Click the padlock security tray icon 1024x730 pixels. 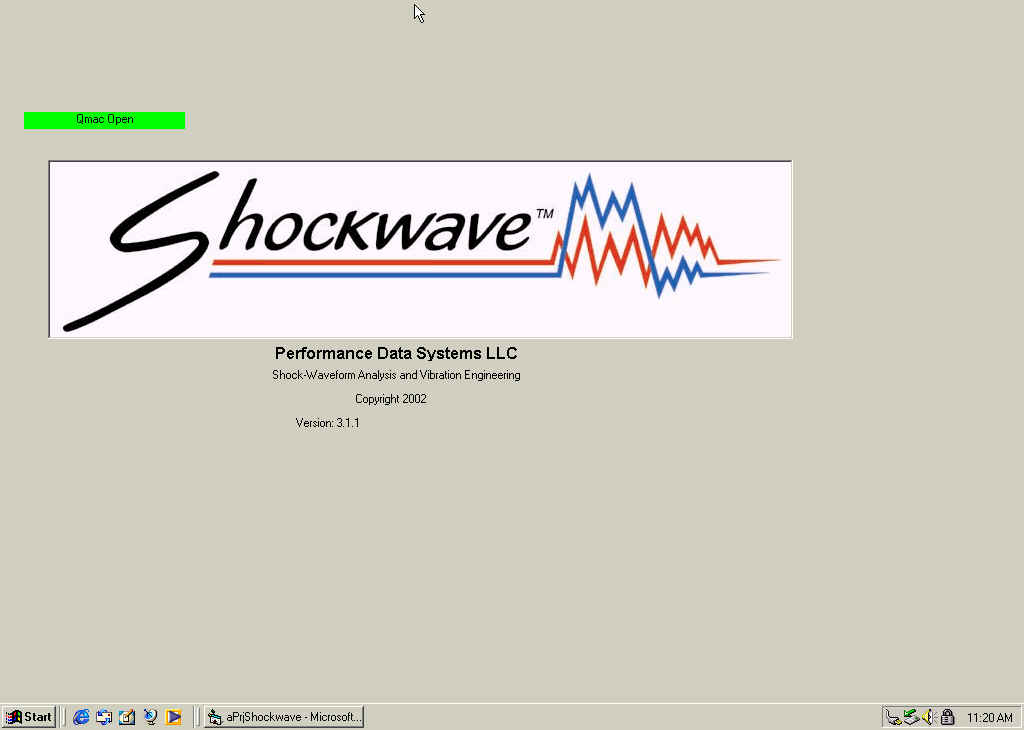point(948,718)
